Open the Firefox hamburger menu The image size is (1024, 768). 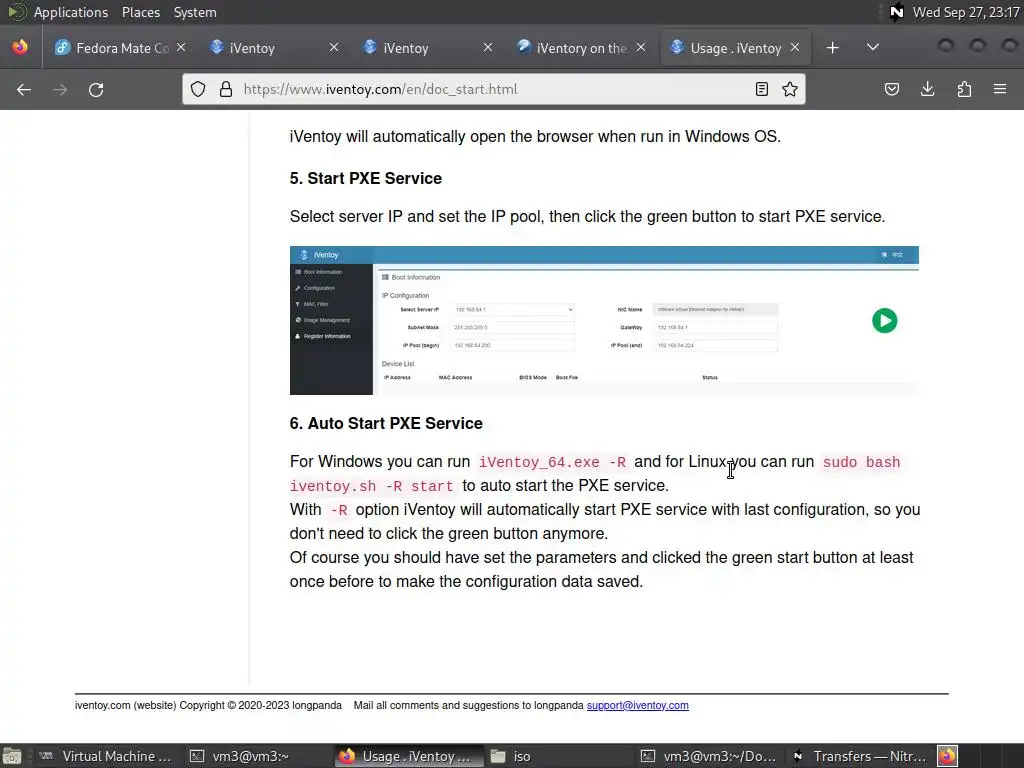(x=1000, y=89)
